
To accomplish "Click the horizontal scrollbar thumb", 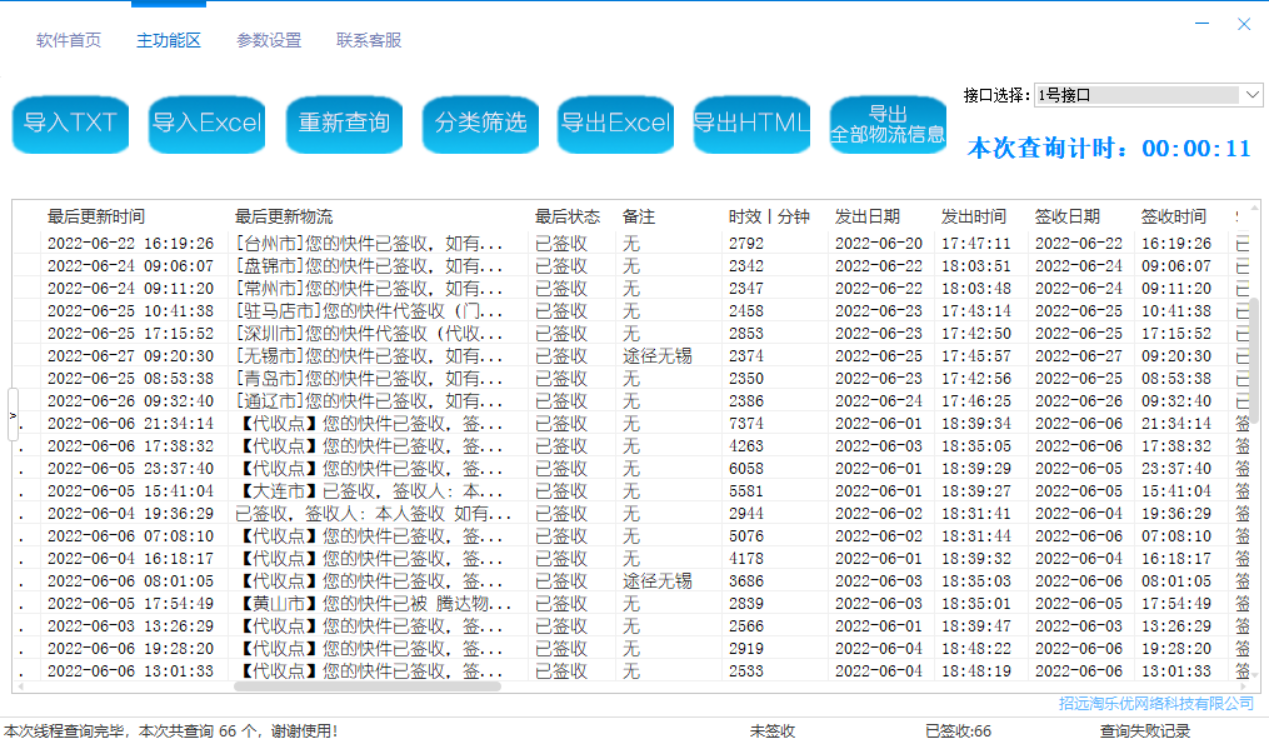I will point(367,686).
